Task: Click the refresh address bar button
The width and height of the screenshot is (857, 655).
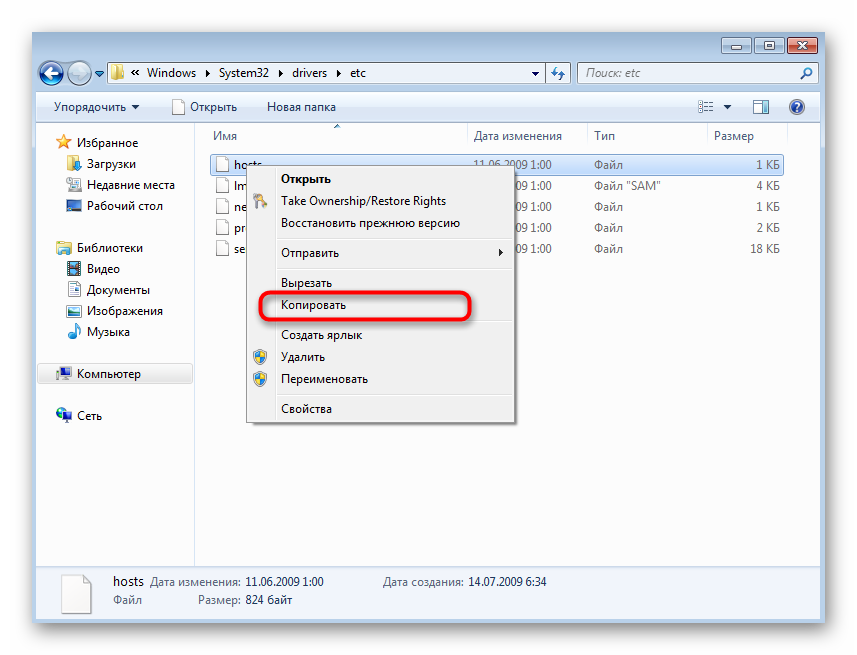Action: [559, 73]
